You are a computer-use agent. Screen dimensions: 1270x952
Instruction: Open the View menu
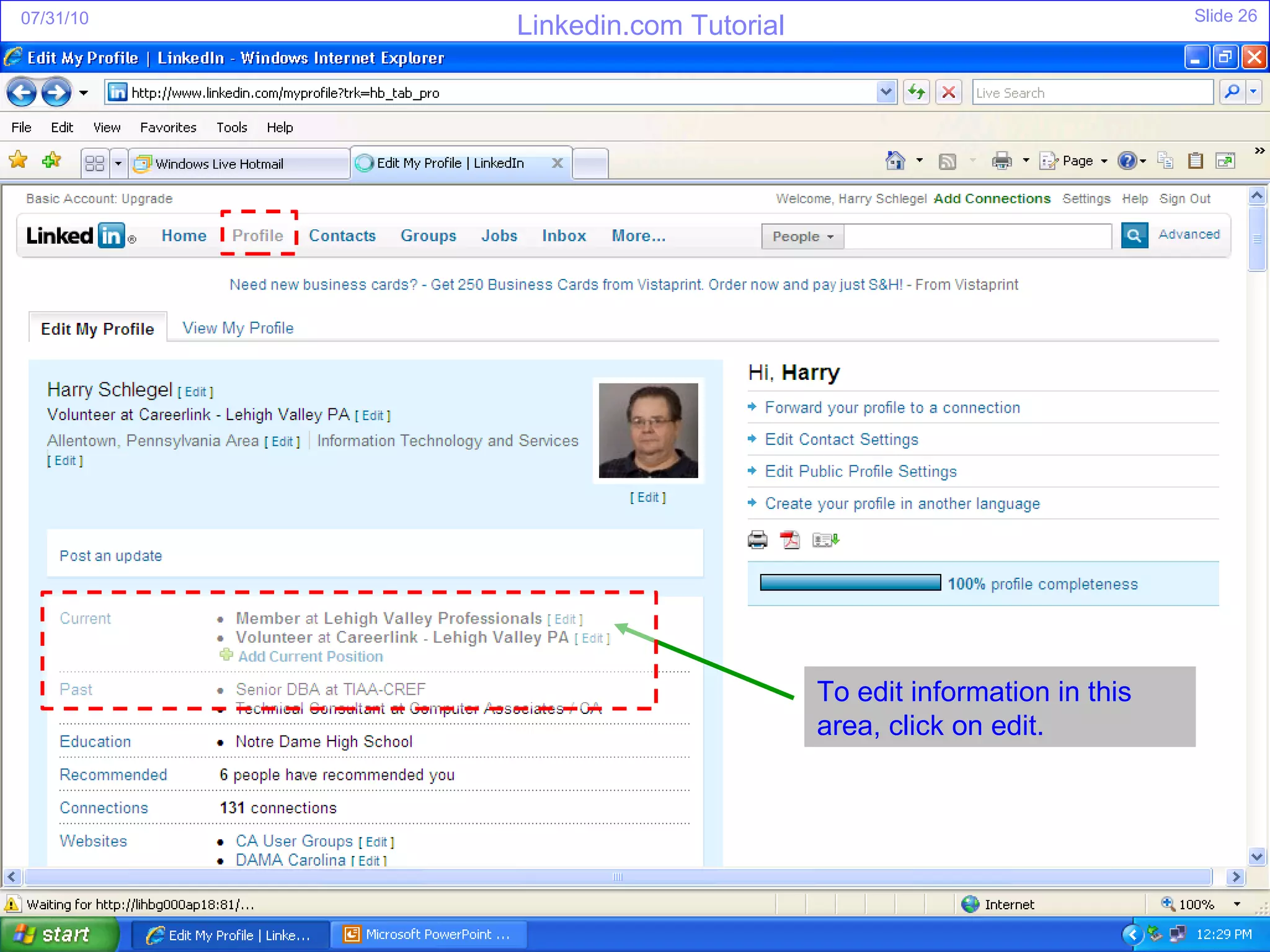(x=107, y=127)
